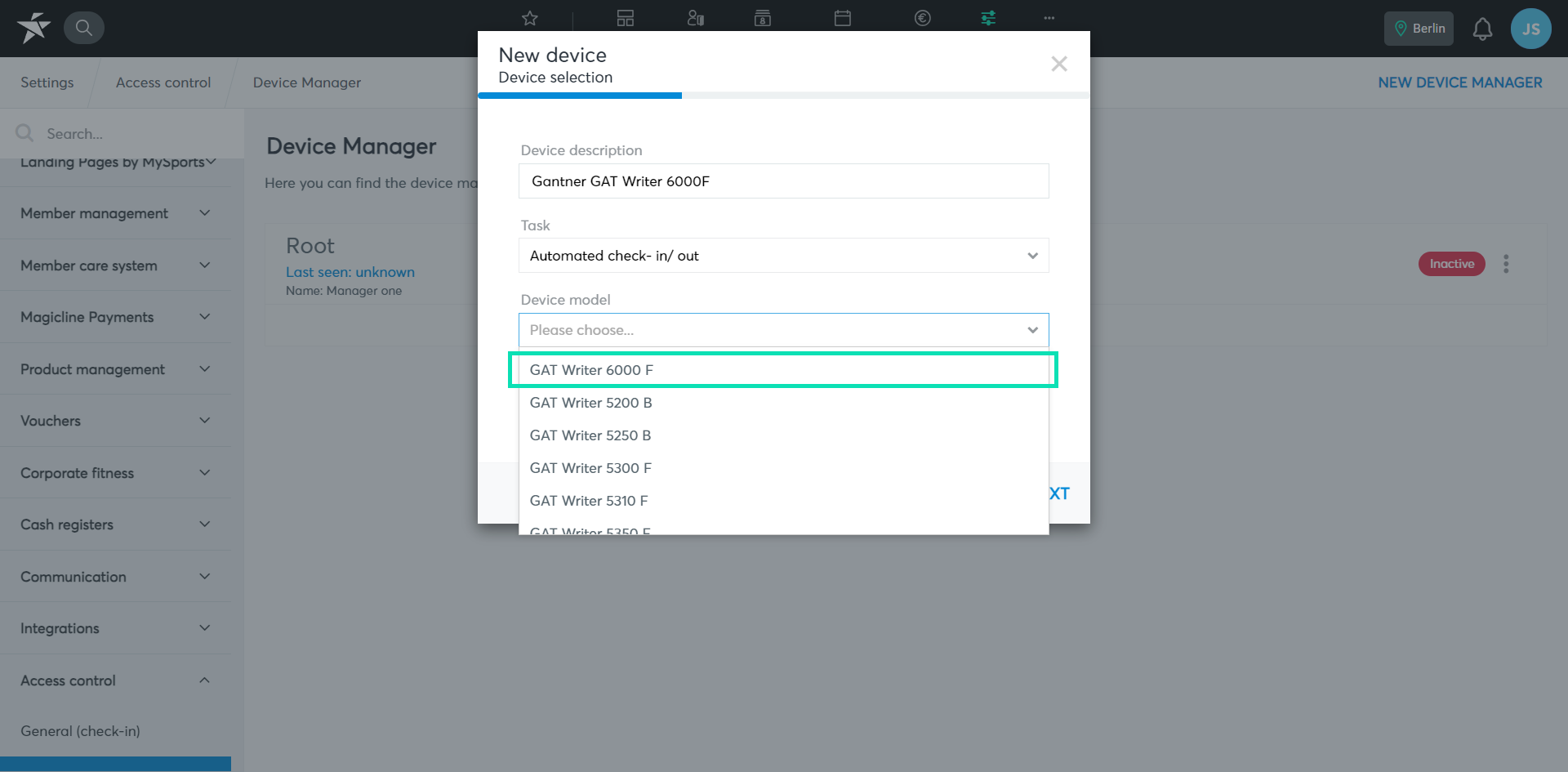The image size is (1568, 772).
Task: Click the Name: Manager one text
Action: click(x=344, y=291)
